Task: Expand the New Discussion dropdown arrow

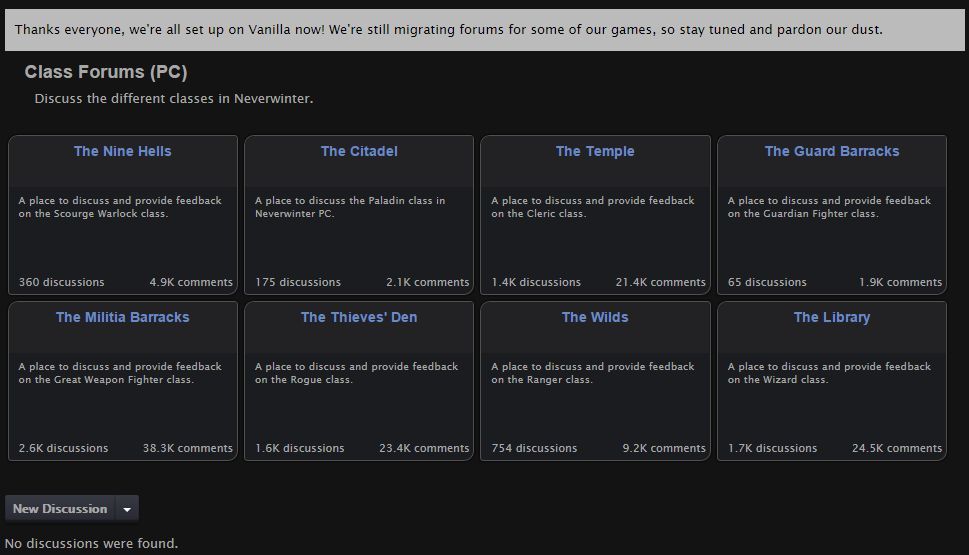Action: click(127, 509)
